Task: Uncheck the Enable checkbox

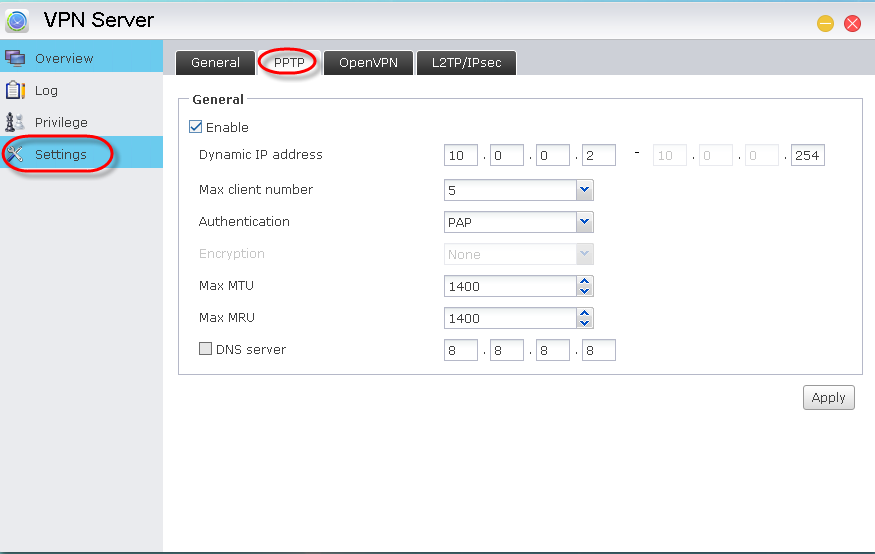Action: click(195, 127)
